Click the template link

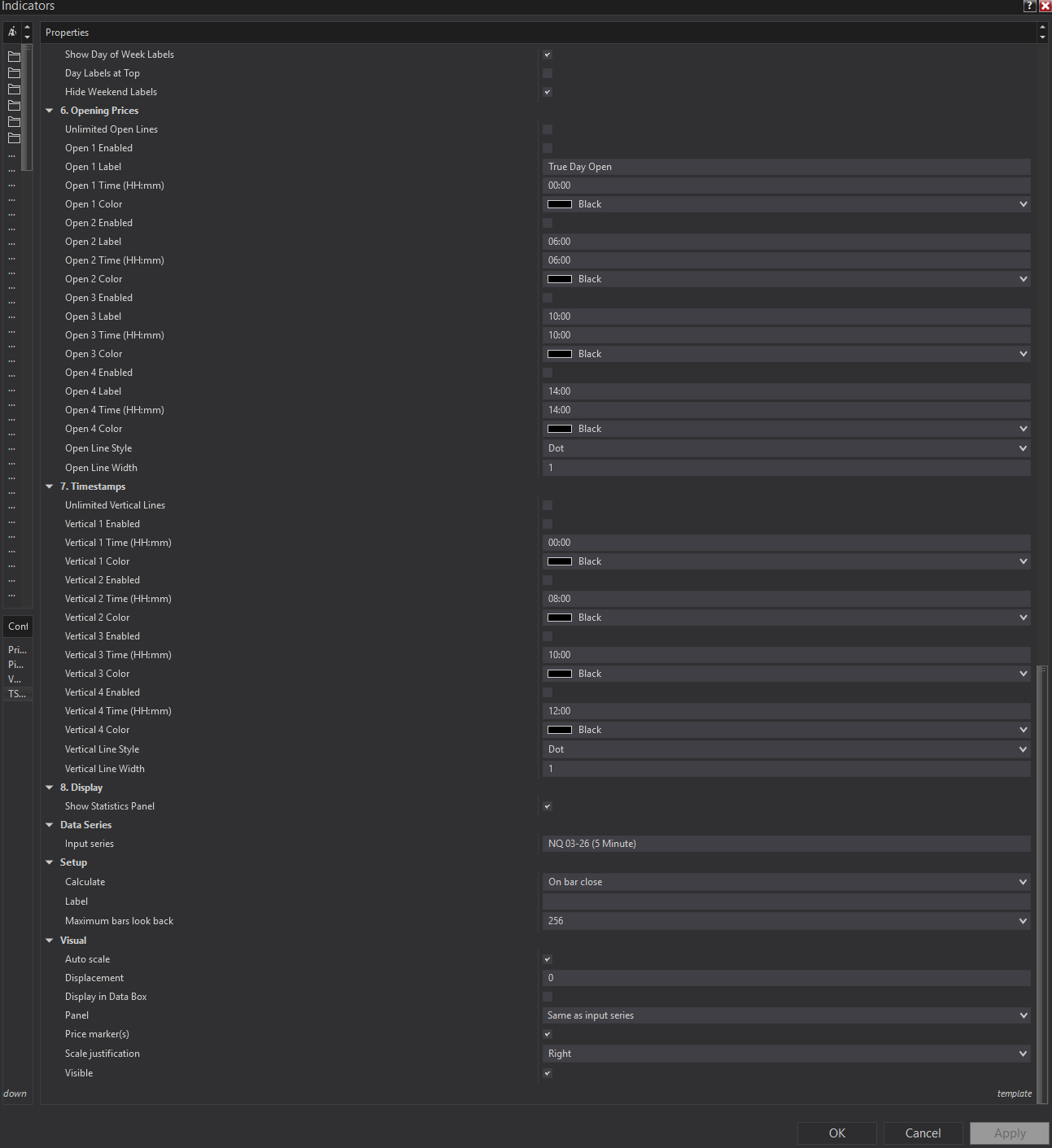[1015, 1093]
